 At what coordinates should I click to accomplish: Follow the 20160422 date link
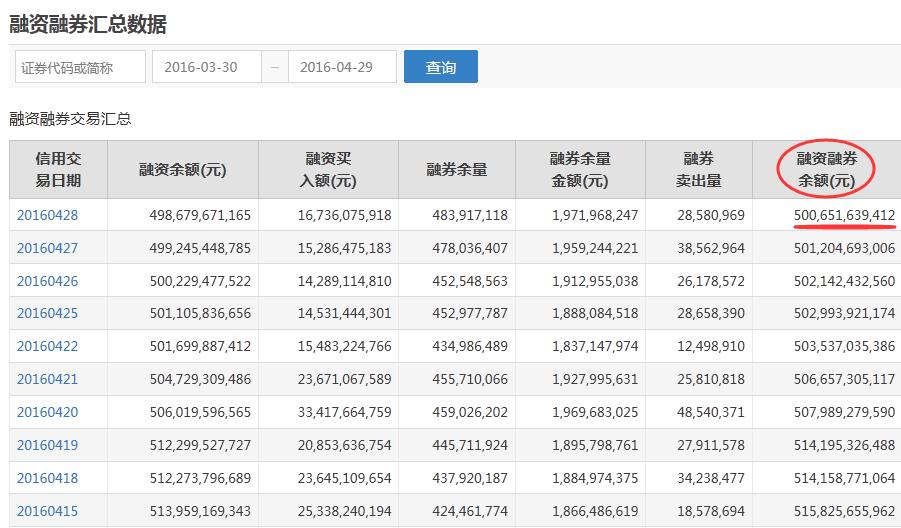click(47, 346)
